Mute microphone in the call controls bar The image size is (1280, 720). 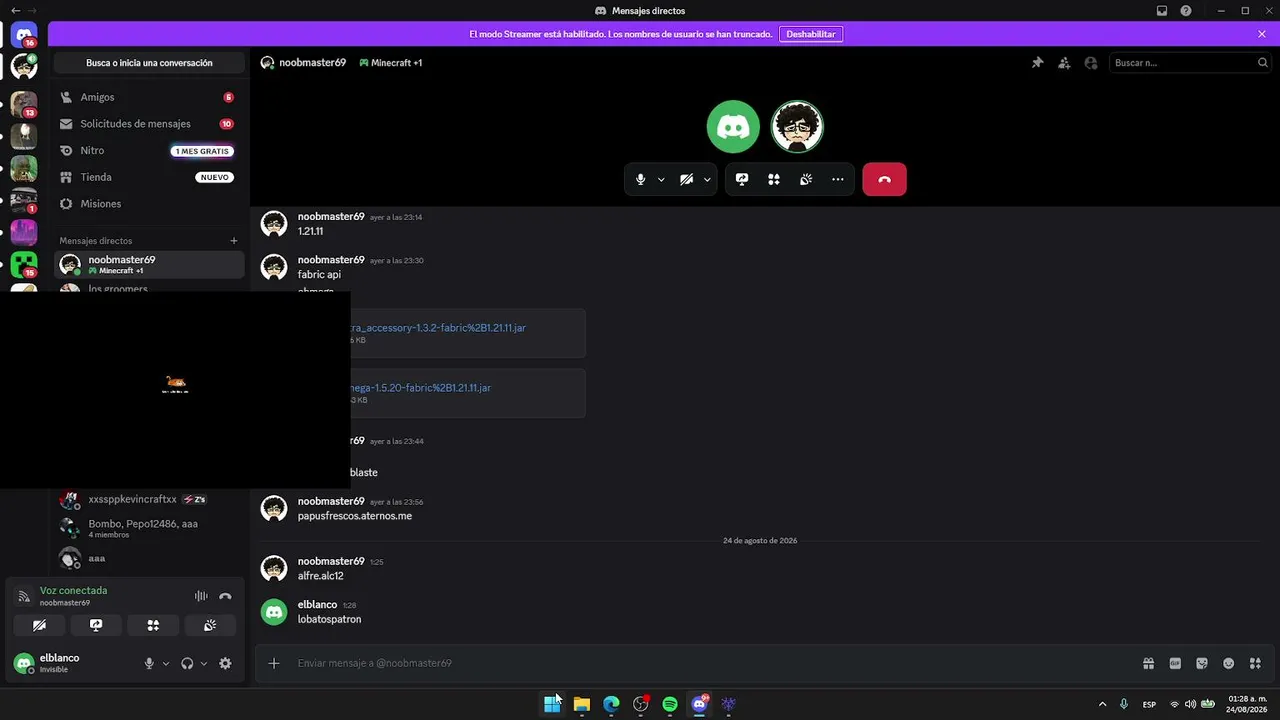pos(641,180)
